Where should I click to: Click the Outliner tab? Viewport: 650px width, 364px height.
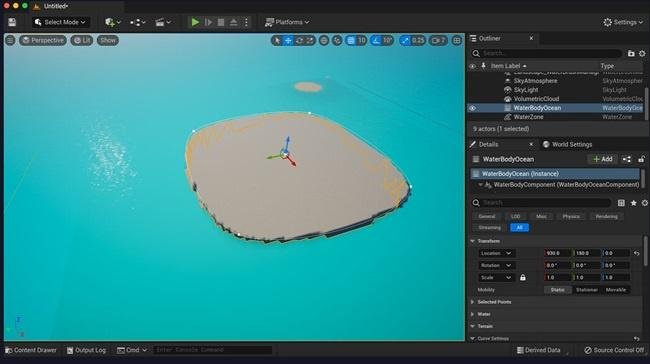point(490,38)
